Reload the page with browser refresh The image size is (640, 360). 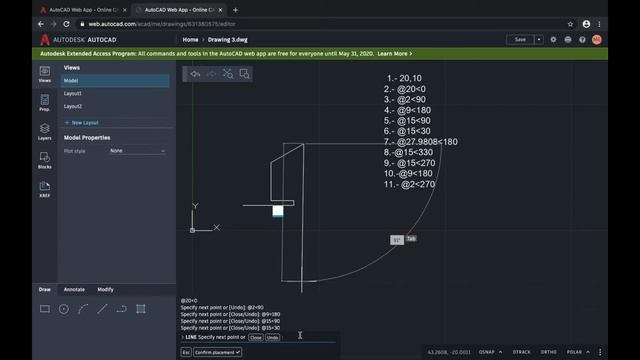pyautogui.click(x=67, y=24)
